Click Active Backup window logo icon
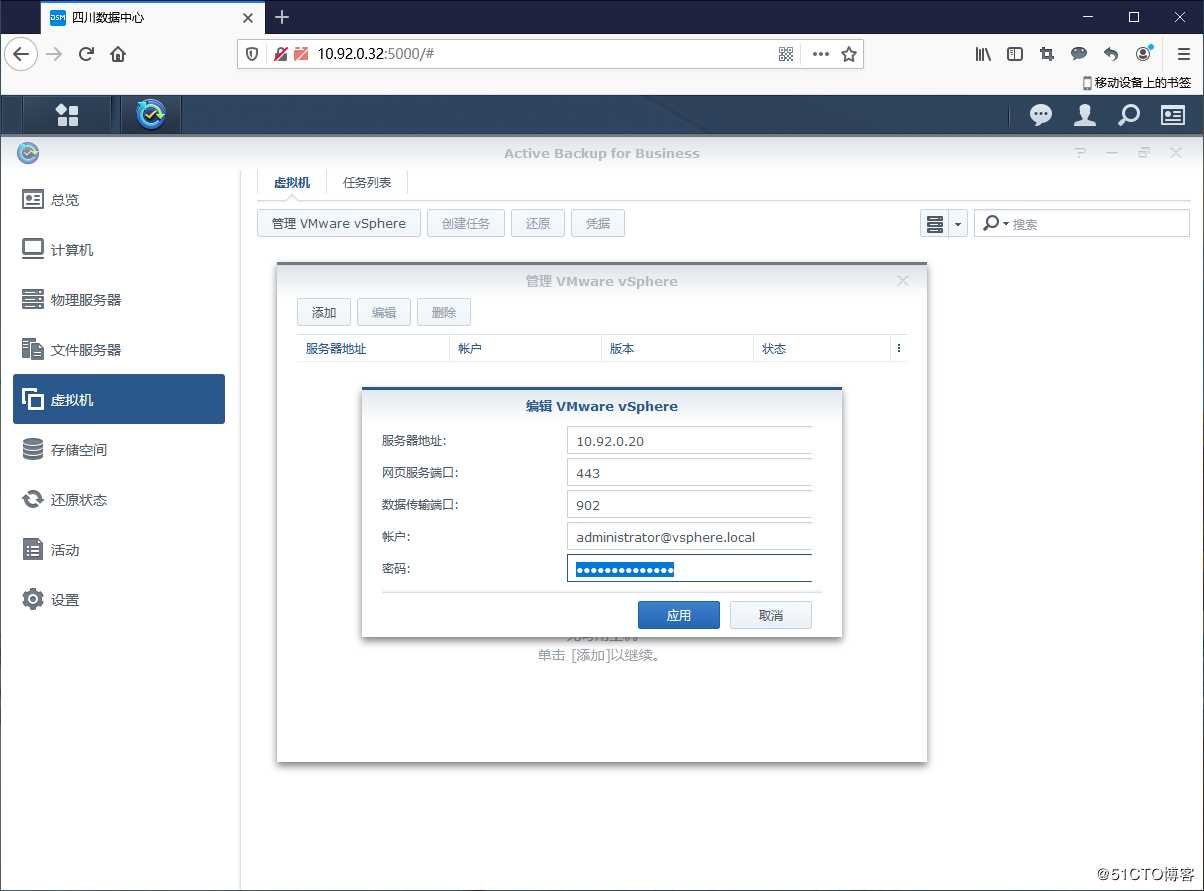 coord(28,153)
